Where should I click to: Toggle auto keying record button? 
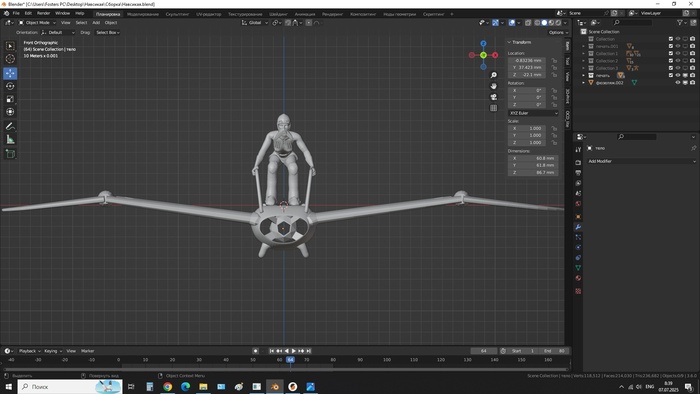click(x=255, y=351)
